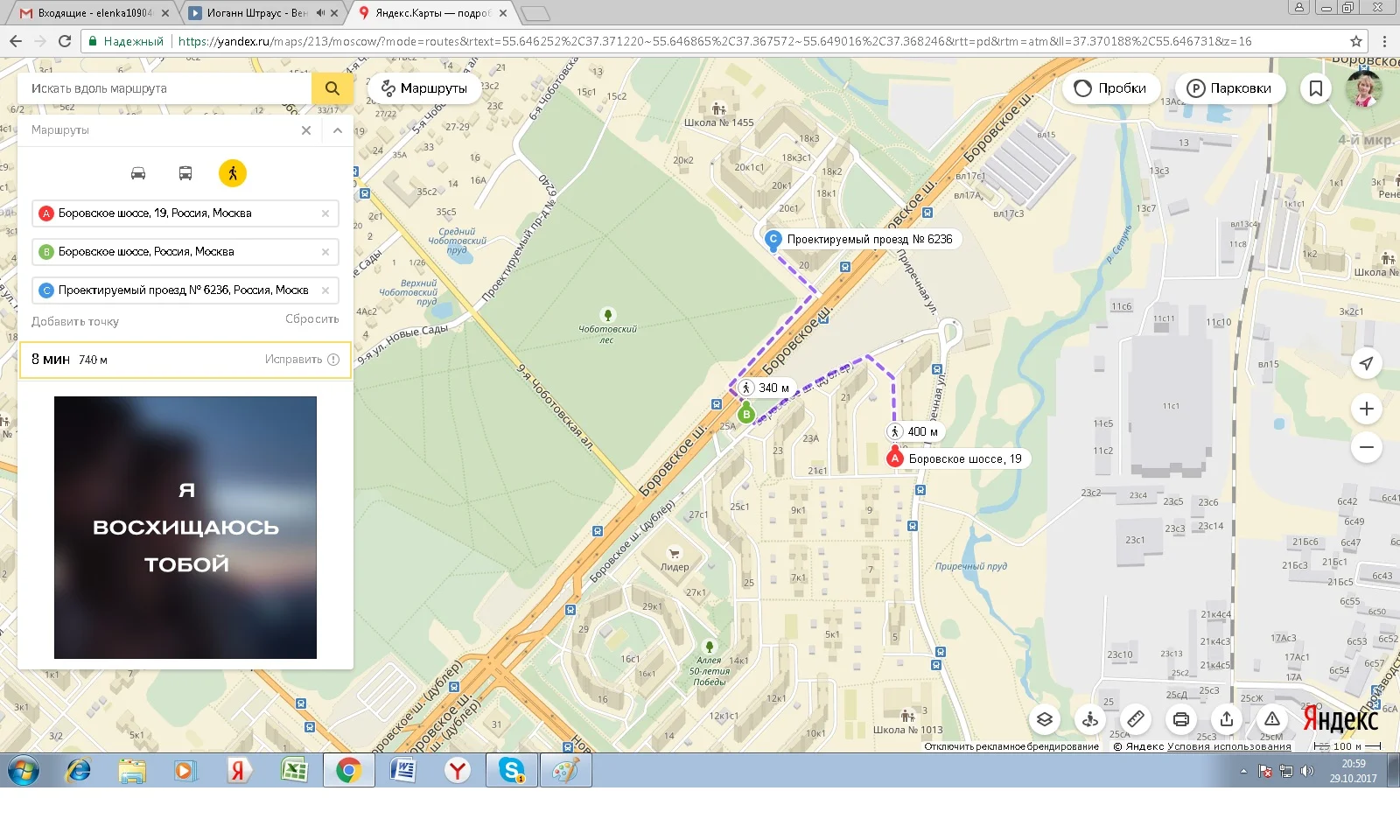The width and height of the screenshot is (1400, 840).
Task: Click the browser address bar URL
Action: click(x=715, y=41)
